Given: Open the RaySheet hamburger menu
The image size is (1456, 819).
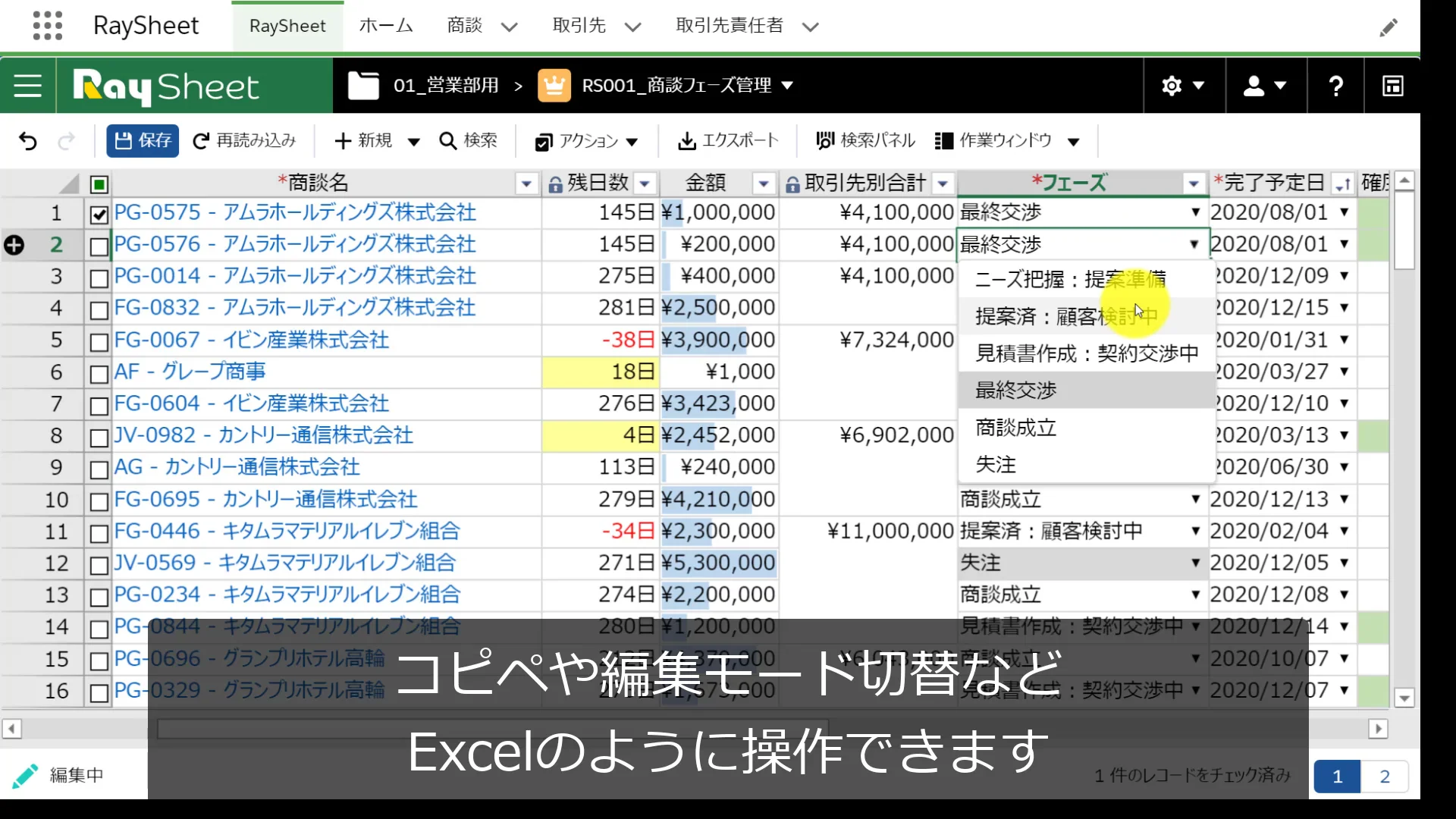Looking at the screenshot, I should (x=28, y=86).
